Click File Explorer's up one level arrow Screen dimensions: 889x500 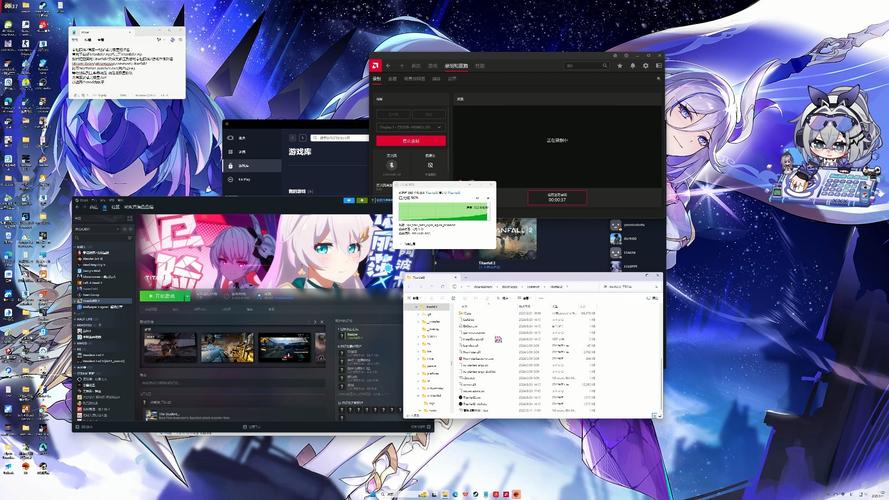(x=431, y=287)
